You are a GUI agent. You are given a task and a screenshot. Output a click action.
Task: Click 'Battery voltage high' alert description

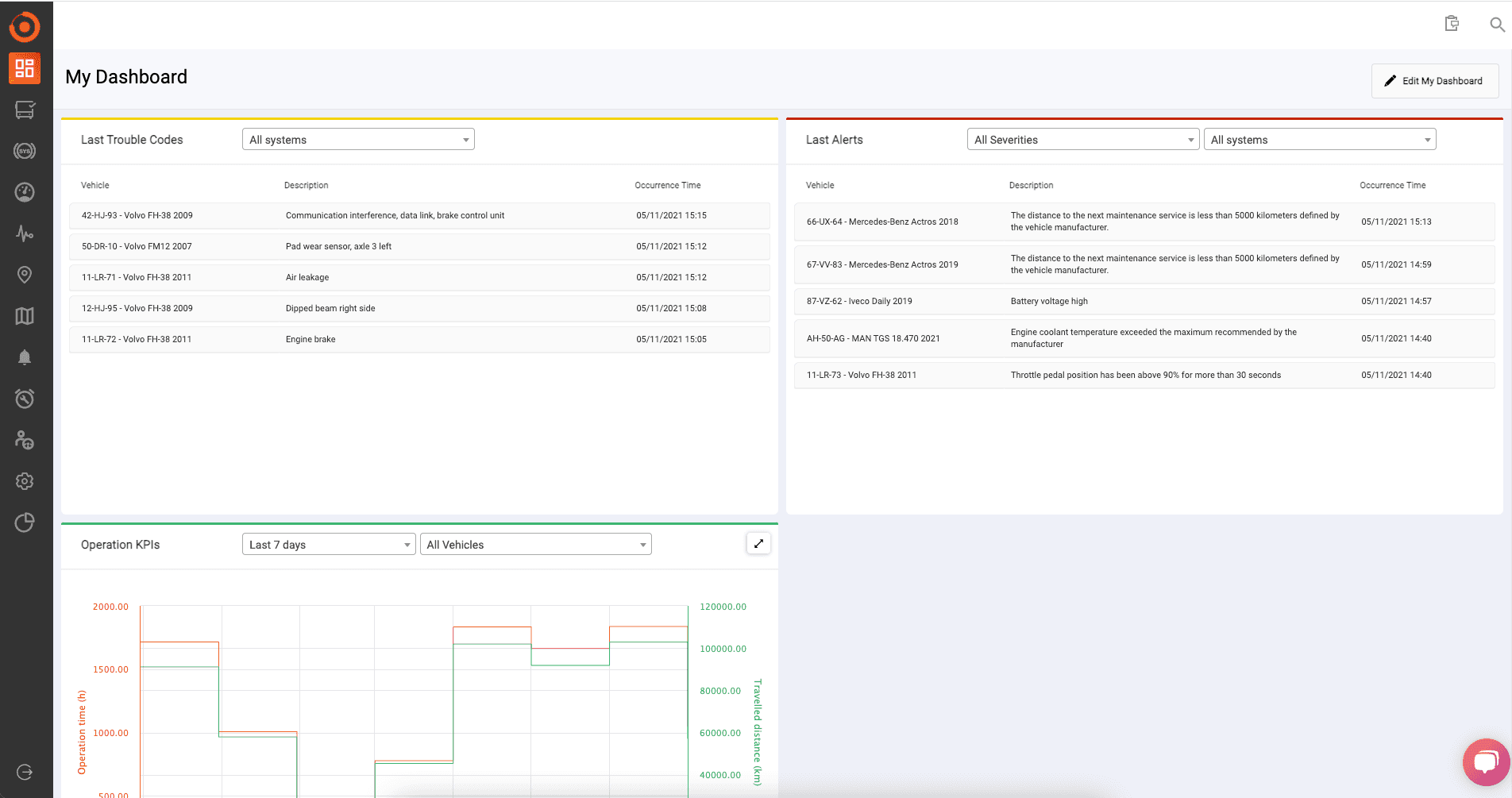click(x=1049, y=301)
